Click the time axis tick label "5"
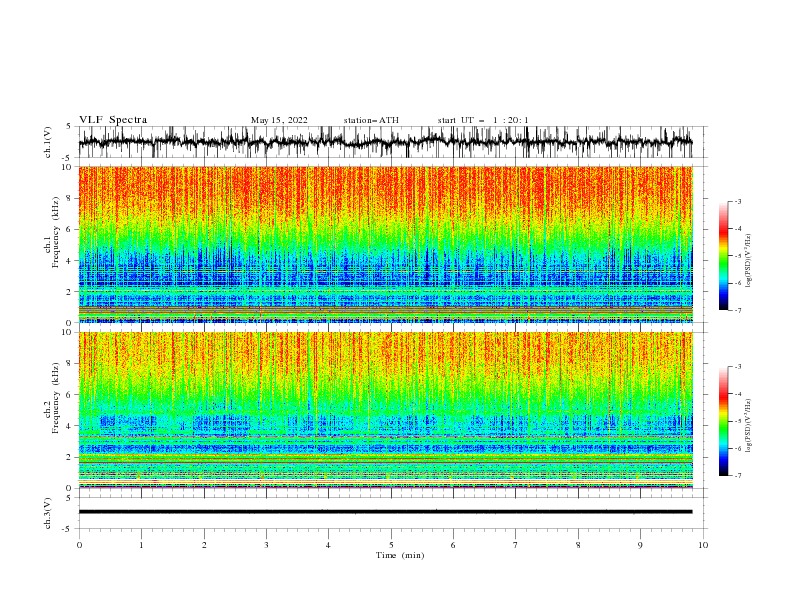792x612 pixels. tap(391, 545)
